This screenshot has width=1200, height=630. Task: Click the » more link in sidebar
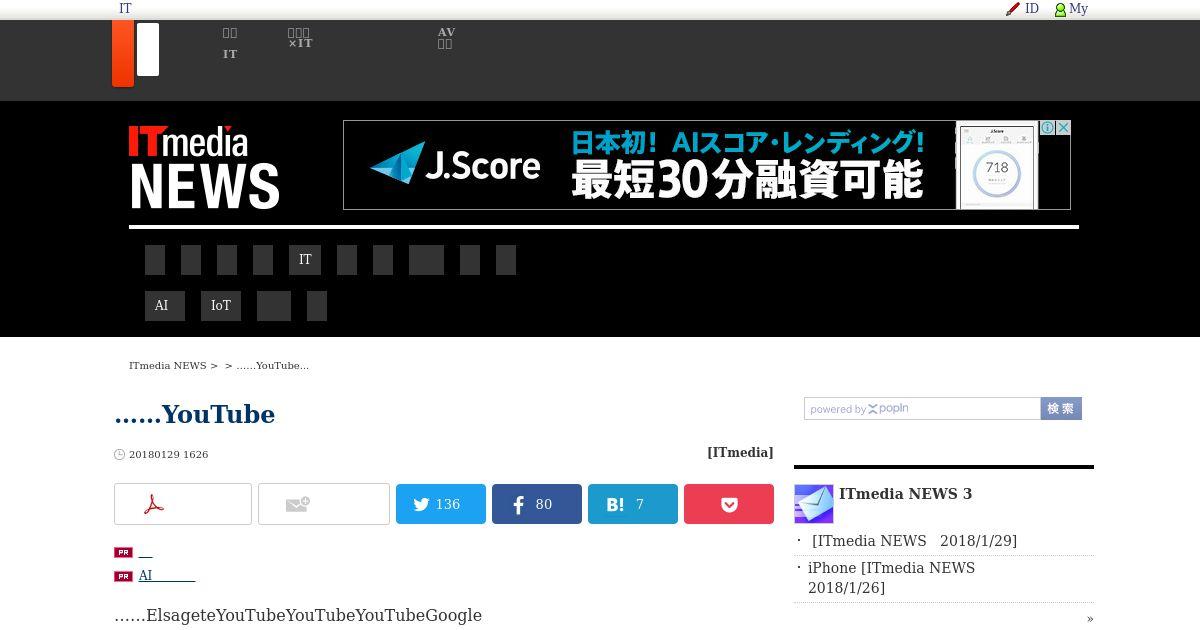[1090, 618]
